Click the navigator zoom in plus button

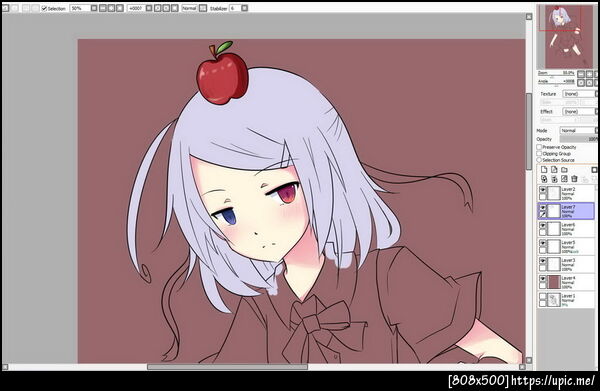(x=589, y=74)
